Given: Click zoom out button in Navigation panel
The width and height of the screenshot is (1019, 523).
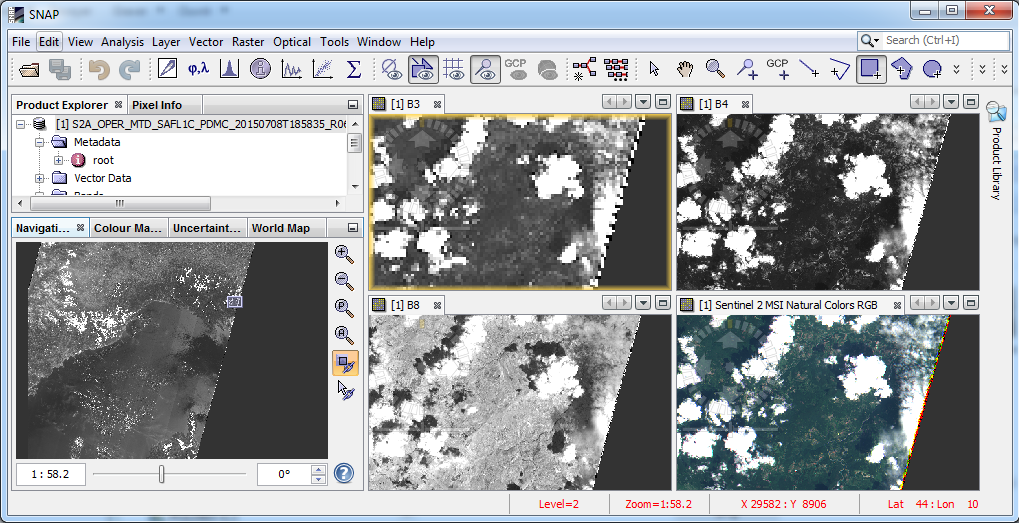Looking at the screenshot, I should click(344, 281).
